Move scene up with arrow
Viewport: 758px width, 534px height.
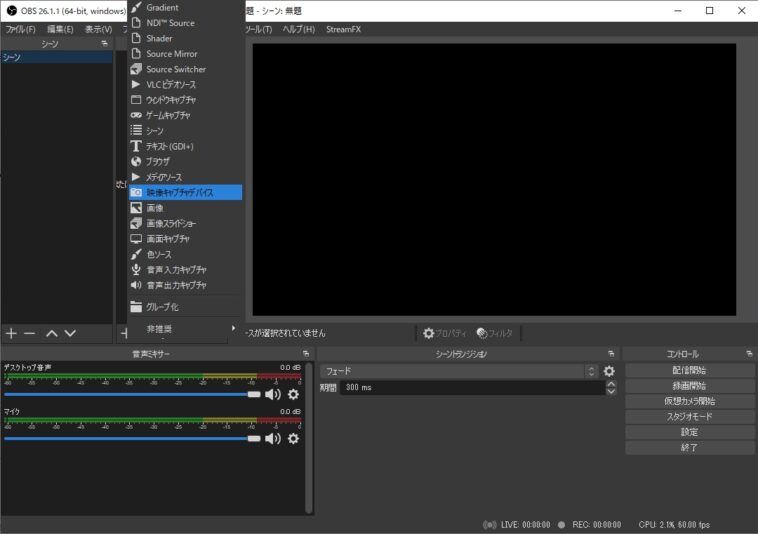[x=52, y=333]
